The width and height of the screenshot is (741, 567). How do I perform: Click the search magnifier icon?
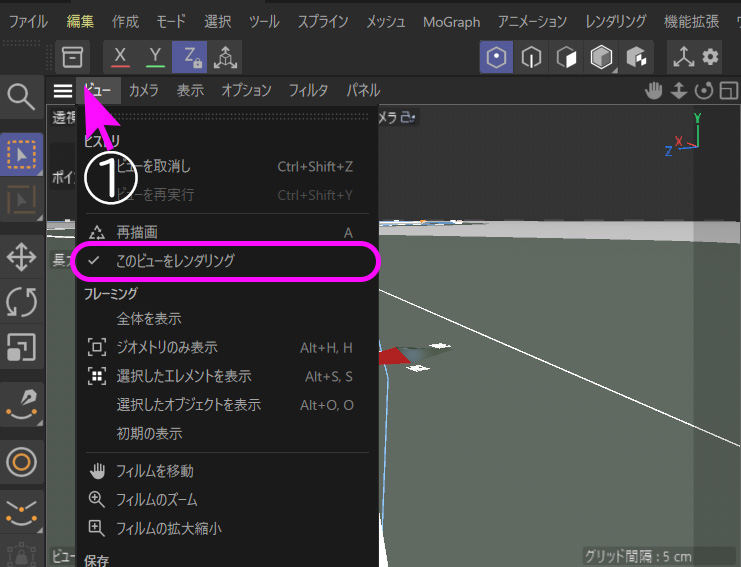[x=21, y=96]
